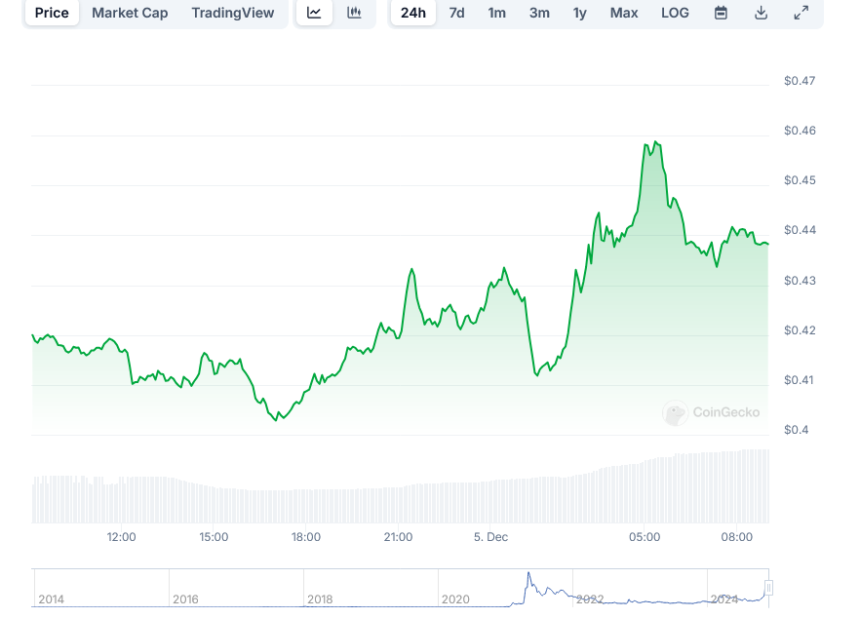Show Max historical price range
Image resolution: width=860 pixels, height=618 pixels.
(624, 13)
